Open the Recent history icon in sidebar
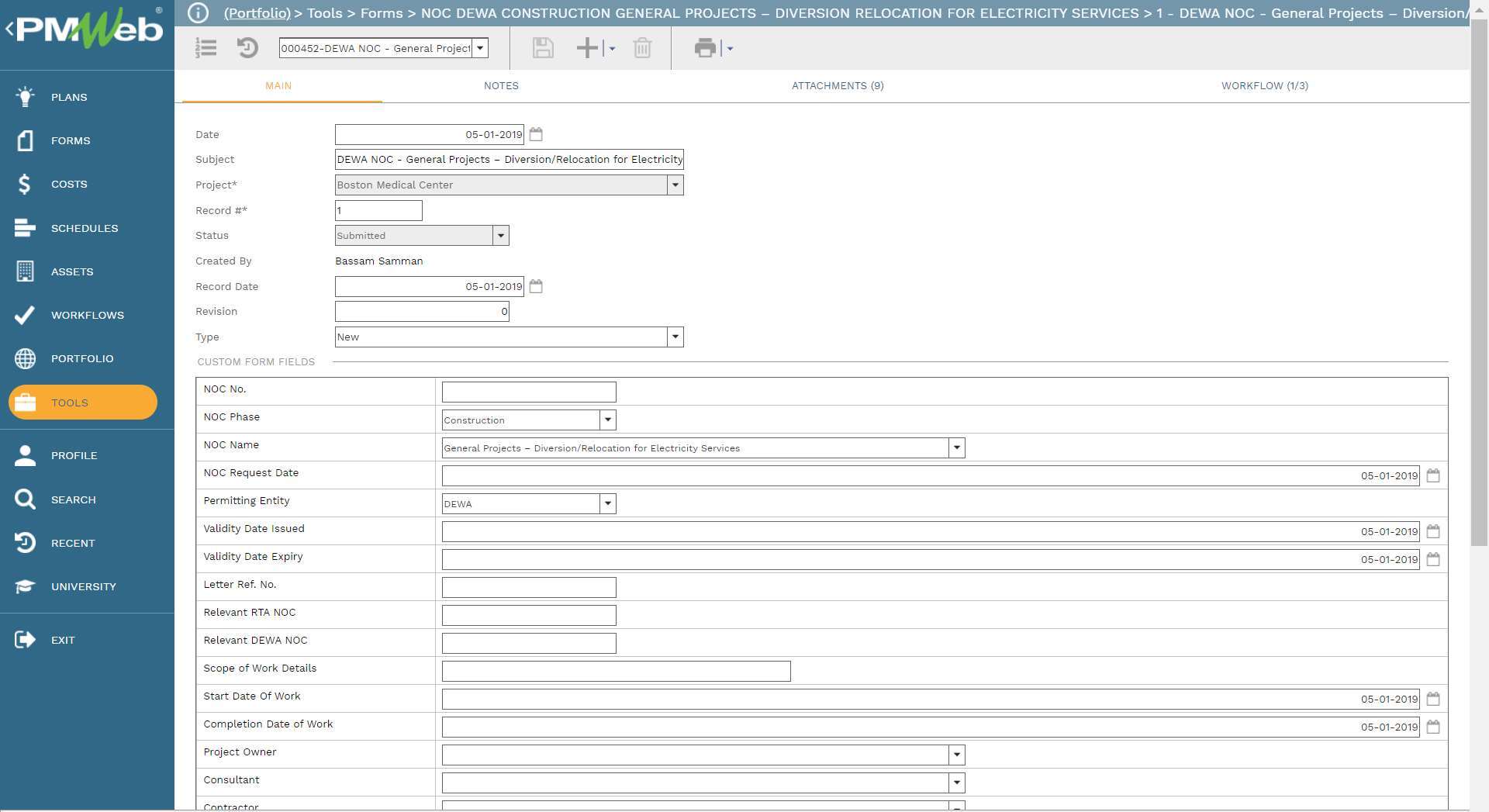 [x=25, y=543]
